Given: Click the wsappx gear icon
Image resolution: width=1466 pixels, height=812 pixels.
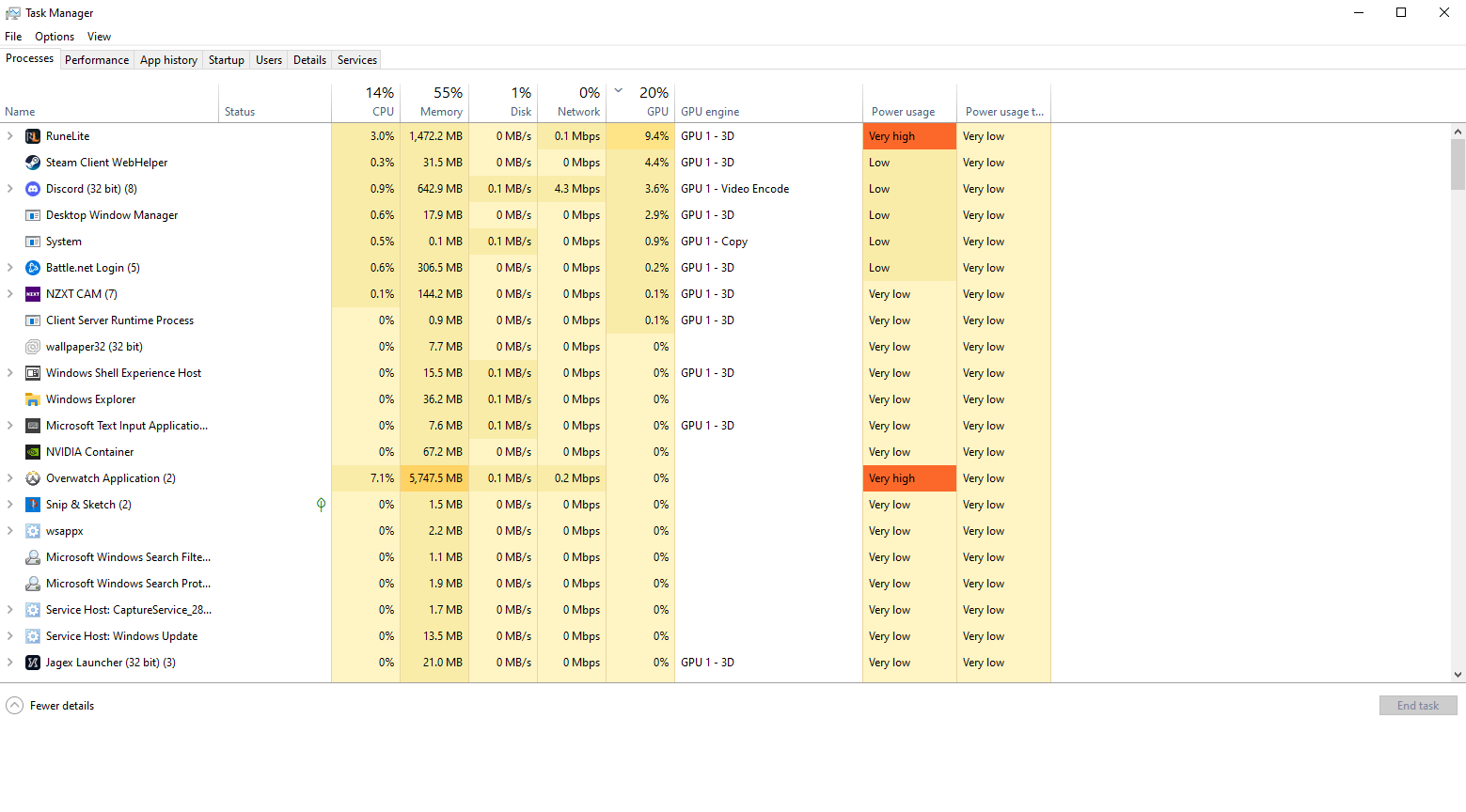Looking at the screenshot, I should pyautogui.click(x=33, y=531).
